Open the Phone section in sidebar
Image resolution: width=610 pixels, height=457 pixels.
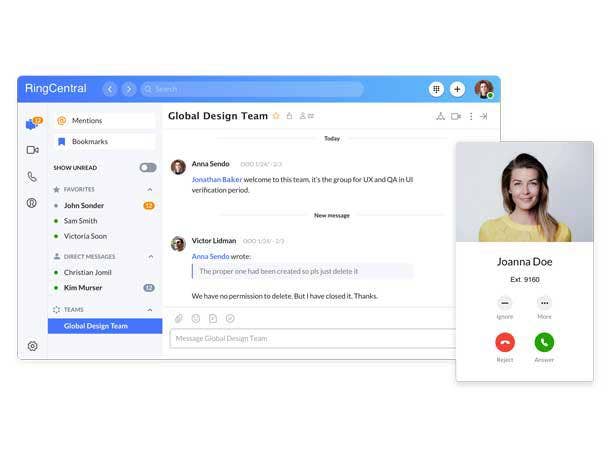click(32, 177)
